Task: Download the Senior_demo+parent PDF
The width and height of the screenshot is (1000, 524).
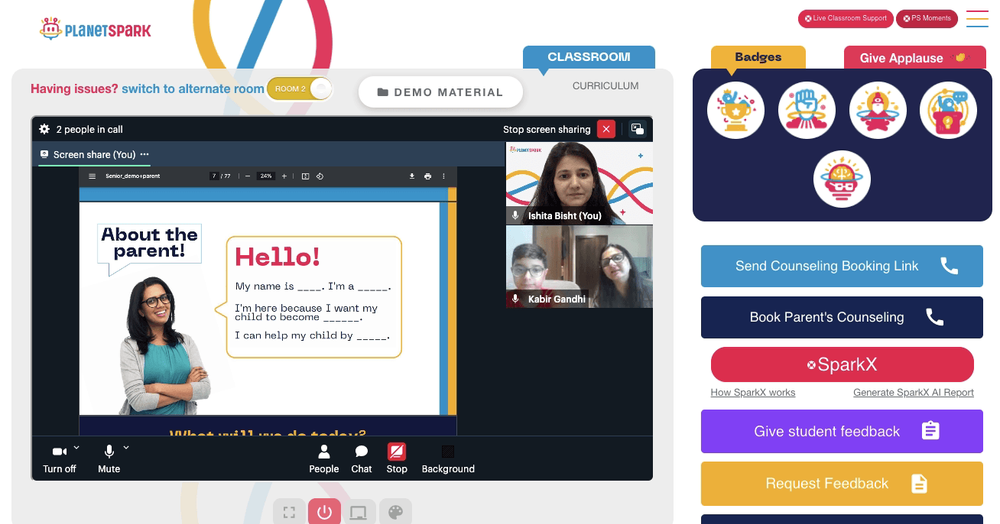Action: tap(412, 176)
